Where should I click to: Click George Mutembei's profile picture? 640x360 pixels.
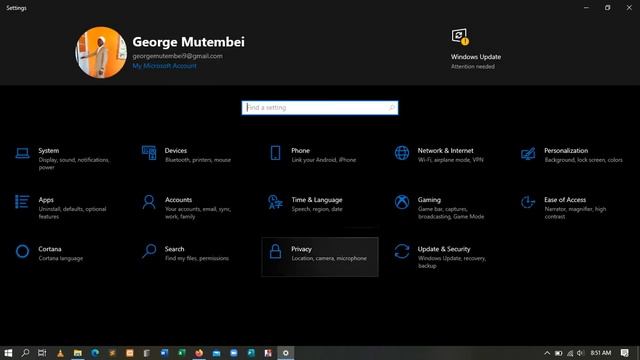click(x=101, y=53)
